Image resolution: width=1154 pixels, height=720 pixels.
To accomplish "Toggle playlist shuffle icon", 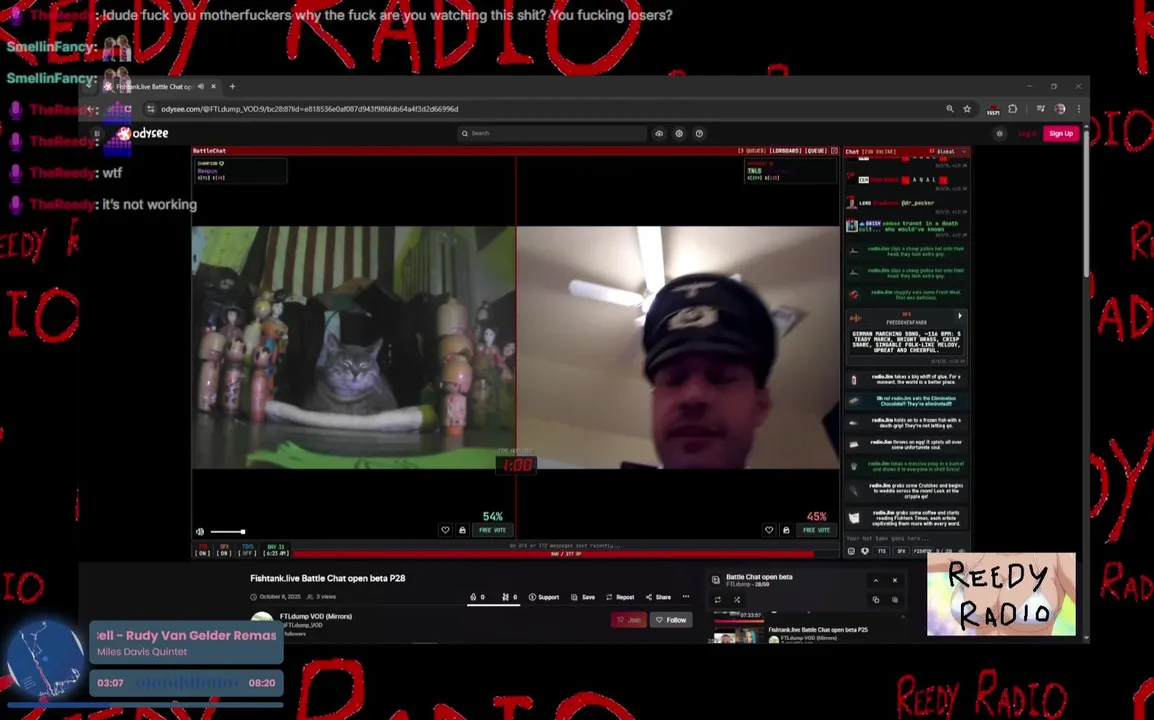I will [737, 600].
